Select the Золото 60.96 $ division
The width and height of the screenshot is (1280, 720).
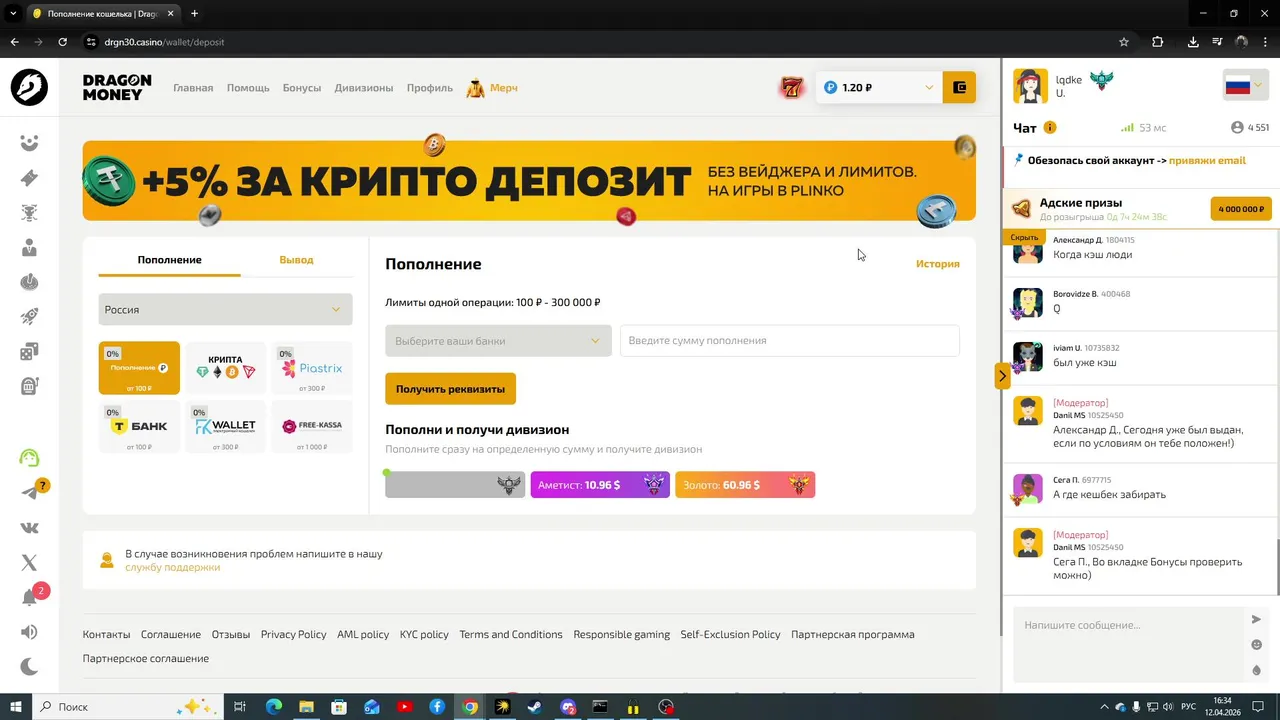745,485
